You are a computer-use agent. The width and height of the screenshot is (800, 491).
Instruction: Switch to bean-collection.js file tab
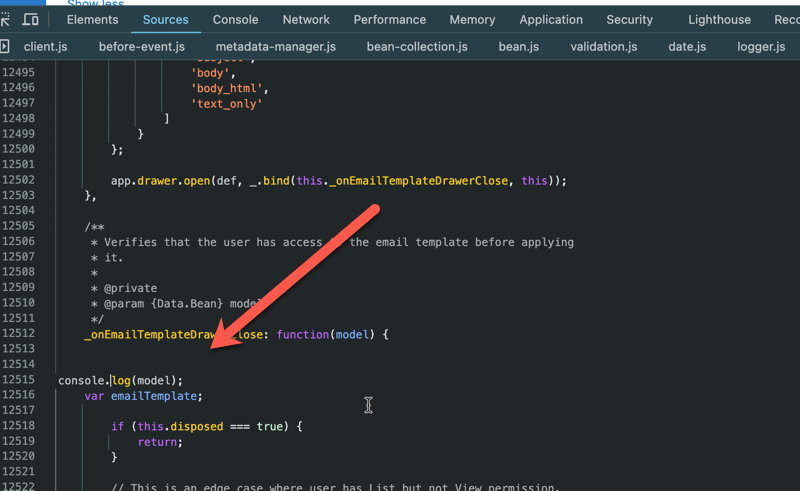(417, 46)
